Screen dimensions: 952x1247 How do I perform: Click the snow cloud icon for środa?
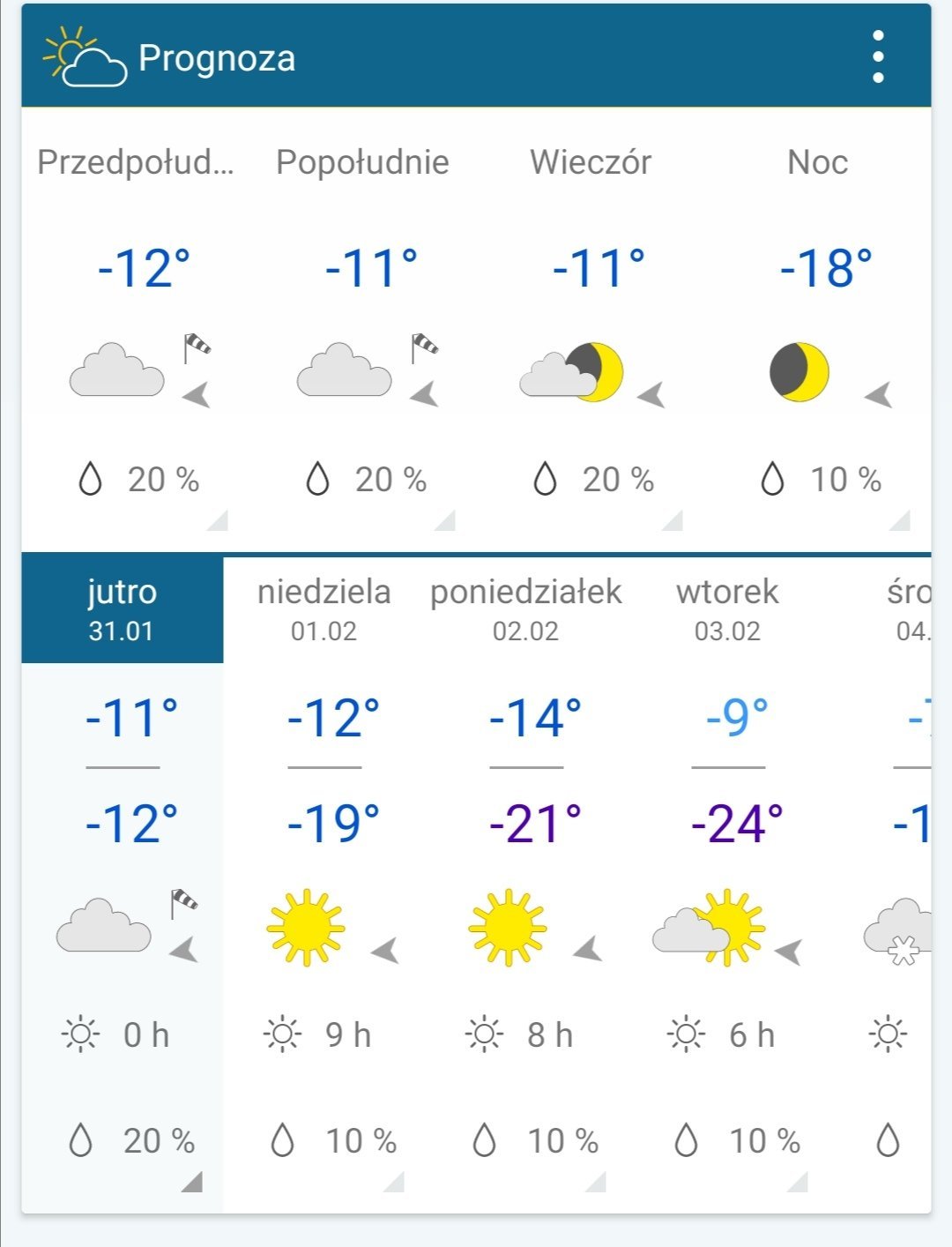pyautogui.click(x=899, y=931)
